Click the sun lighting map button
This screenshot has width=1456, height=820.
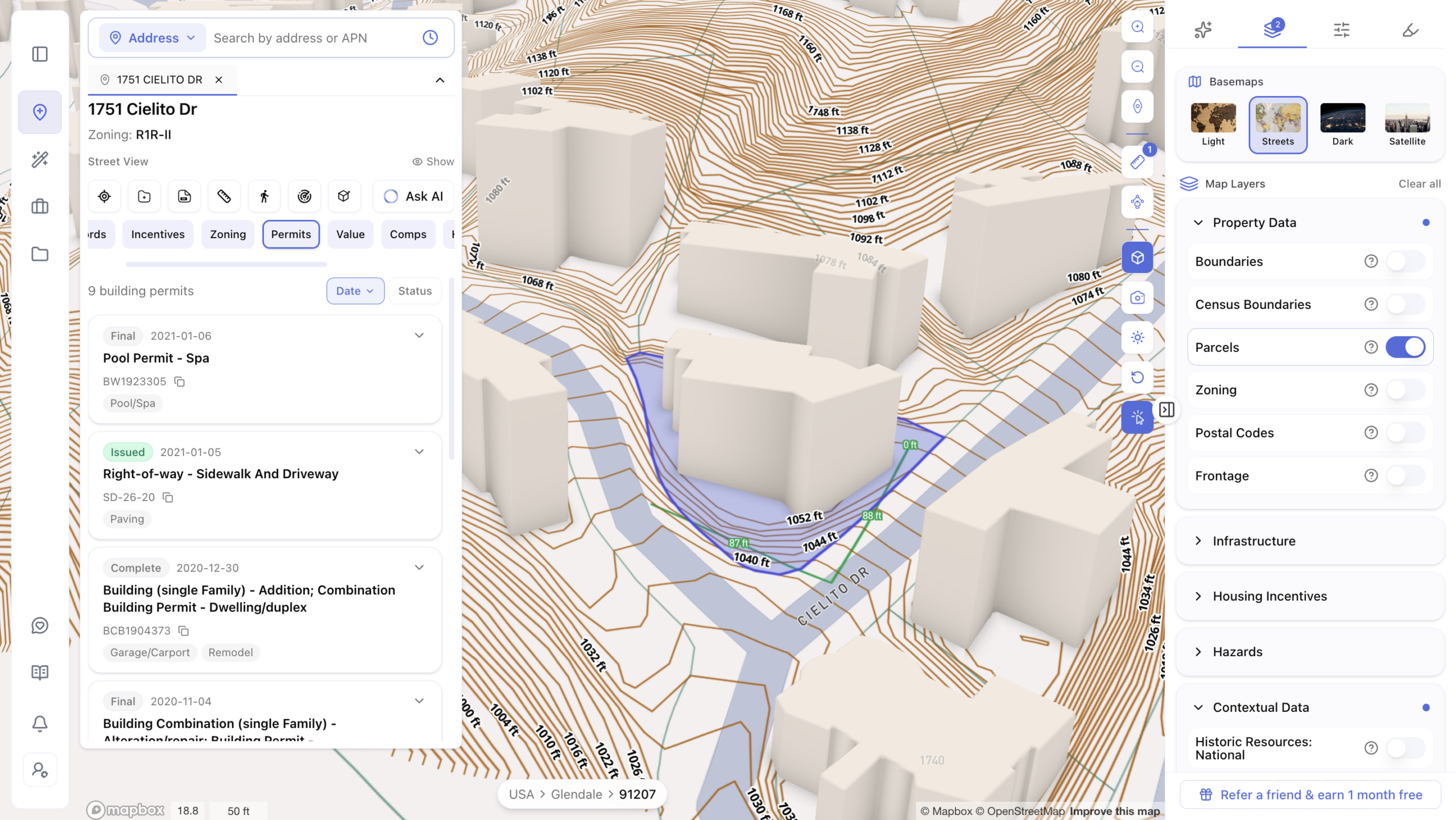click(1137, 337)
